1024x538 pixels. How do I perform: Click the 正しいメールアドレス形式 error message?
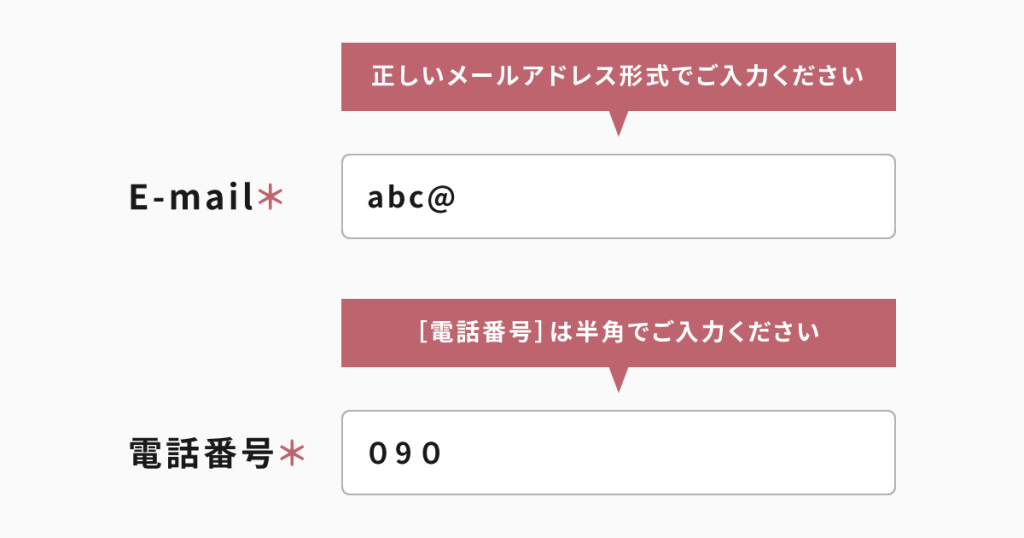(x=617, y=76)
